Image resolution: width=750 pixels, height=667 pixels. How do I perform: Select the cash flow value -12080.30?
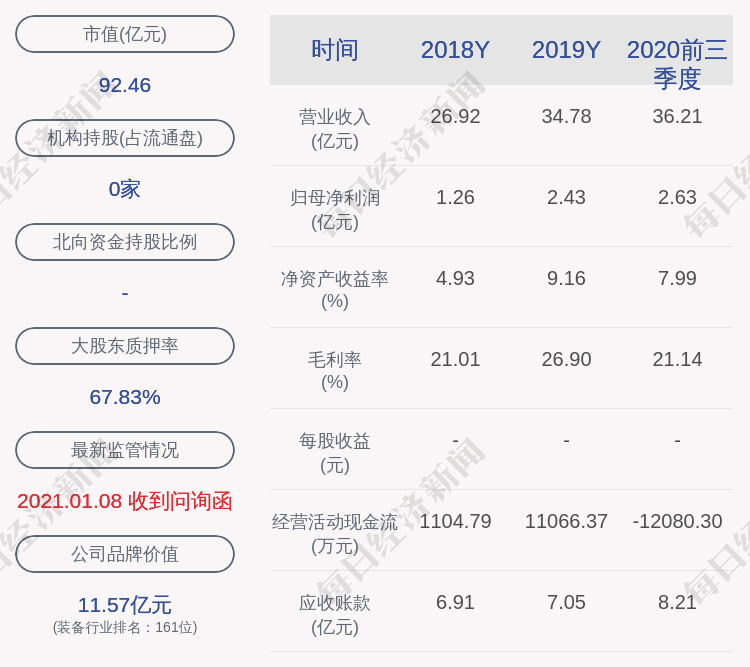pos(677,521)
